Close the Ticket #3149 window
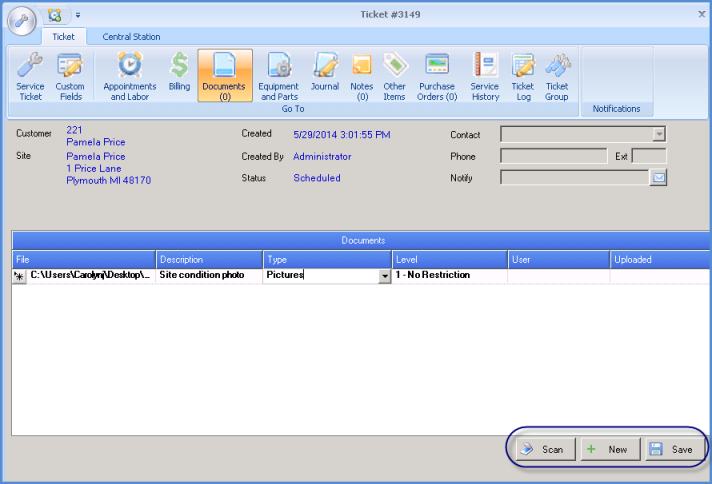The width and height of the screenshot is (712, 484). pos(702,14)
